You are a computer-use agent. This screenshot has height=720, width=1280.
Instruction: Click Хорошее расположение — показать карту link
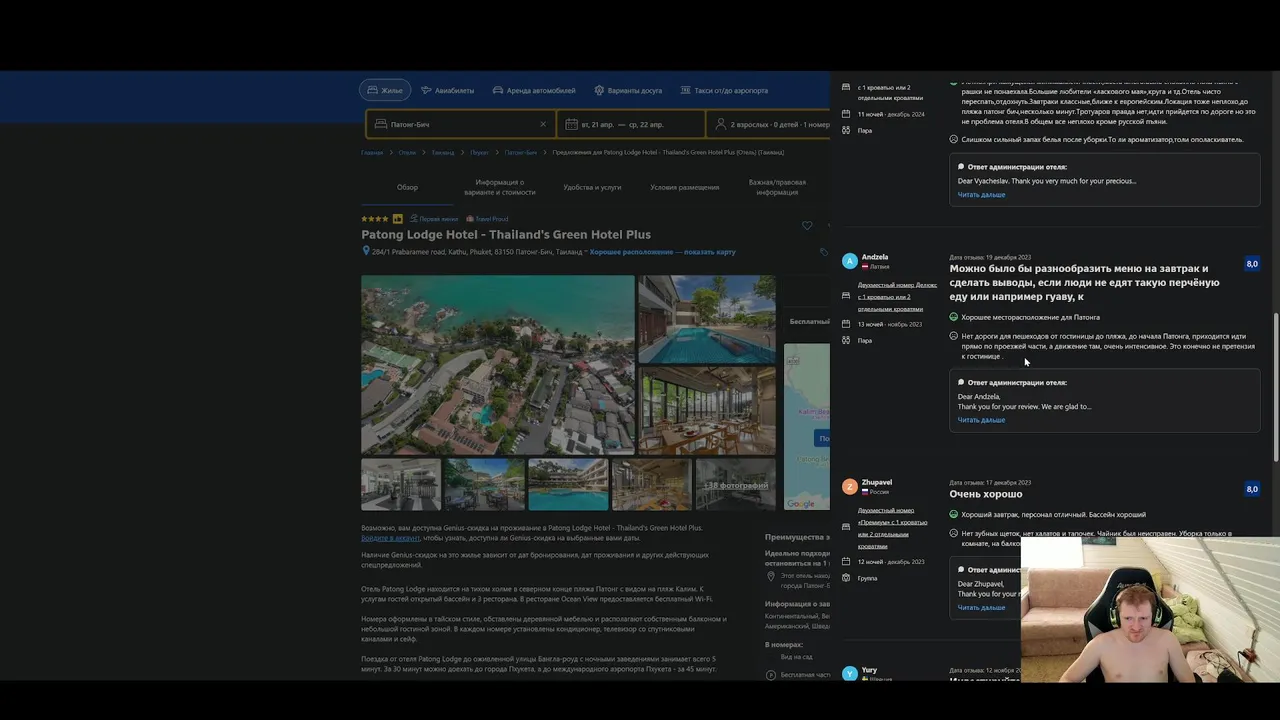[x=662, y=252]
